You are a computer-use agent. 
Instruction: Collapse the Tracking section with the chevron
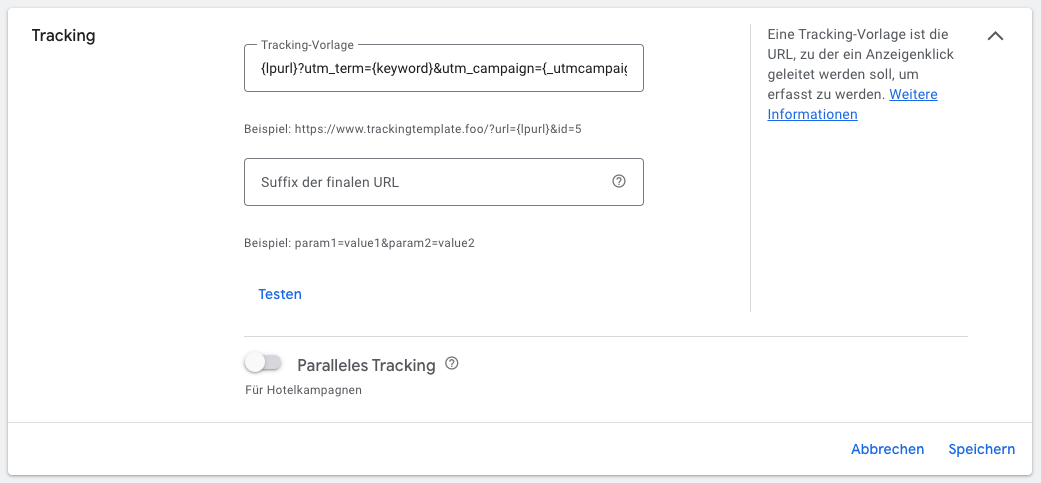click(x=995, y=36)
